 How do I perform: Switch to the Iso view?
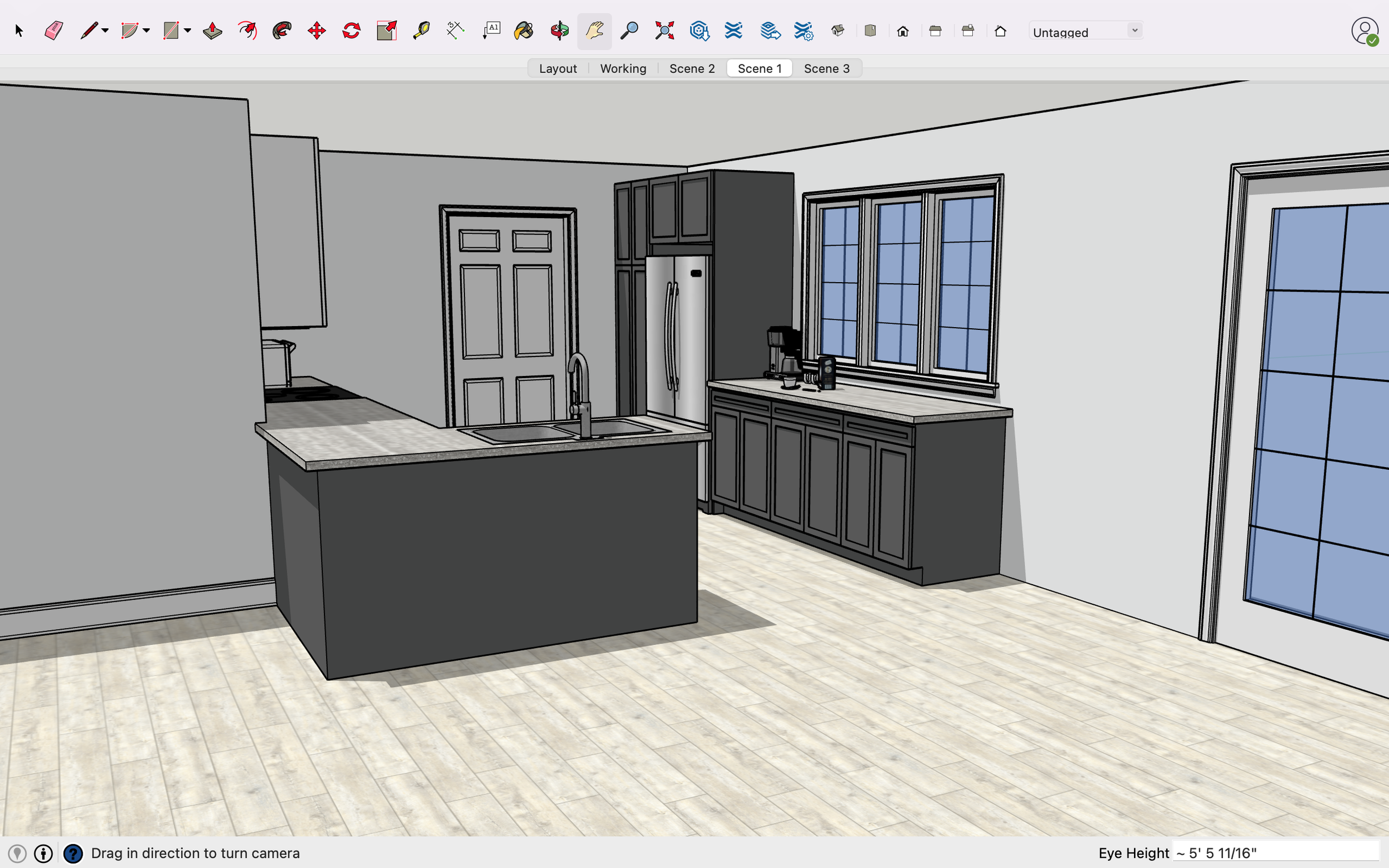(x=838, y=31)
